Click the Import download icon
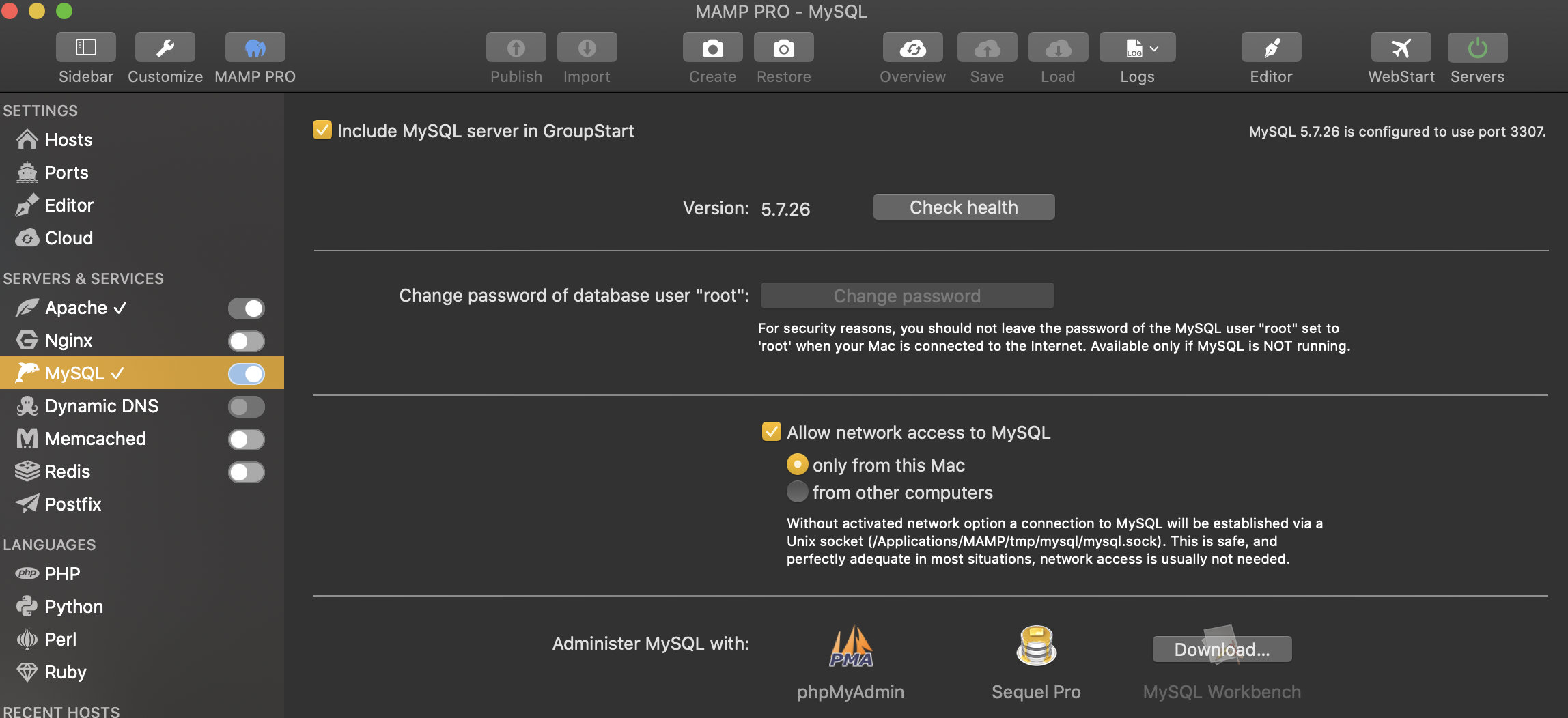 coord(587,48)
